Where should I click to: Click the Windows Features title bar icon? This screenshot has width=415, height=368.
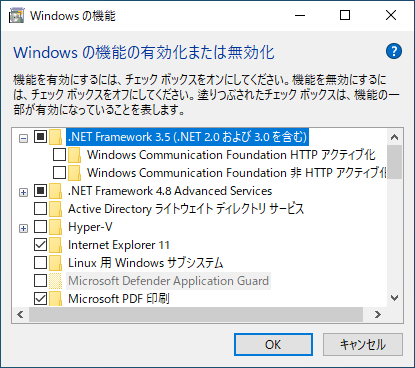(x=17, y=16)
